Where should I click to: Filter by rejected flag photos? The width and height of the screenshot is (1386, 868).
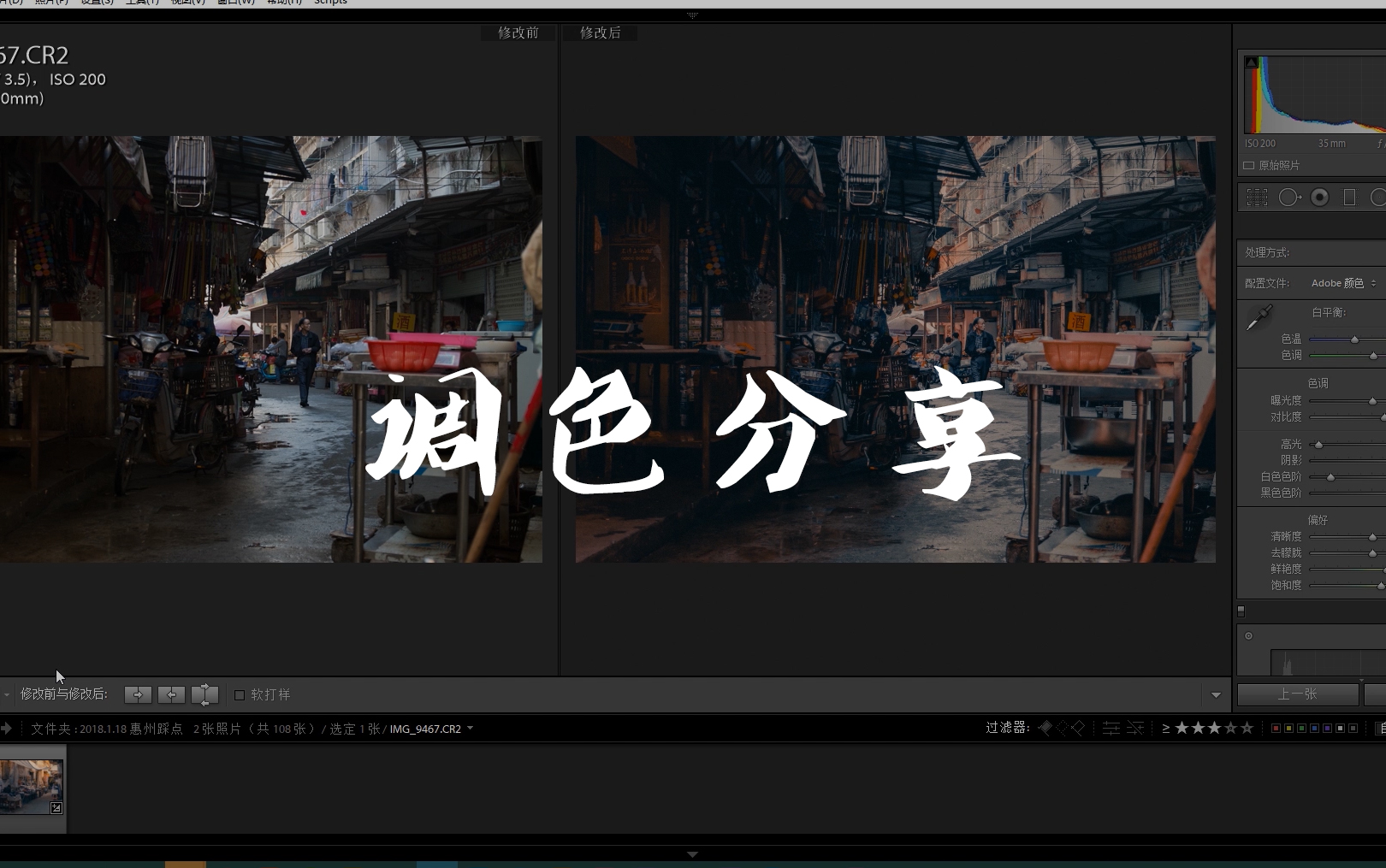click(x=1078, y=728)
